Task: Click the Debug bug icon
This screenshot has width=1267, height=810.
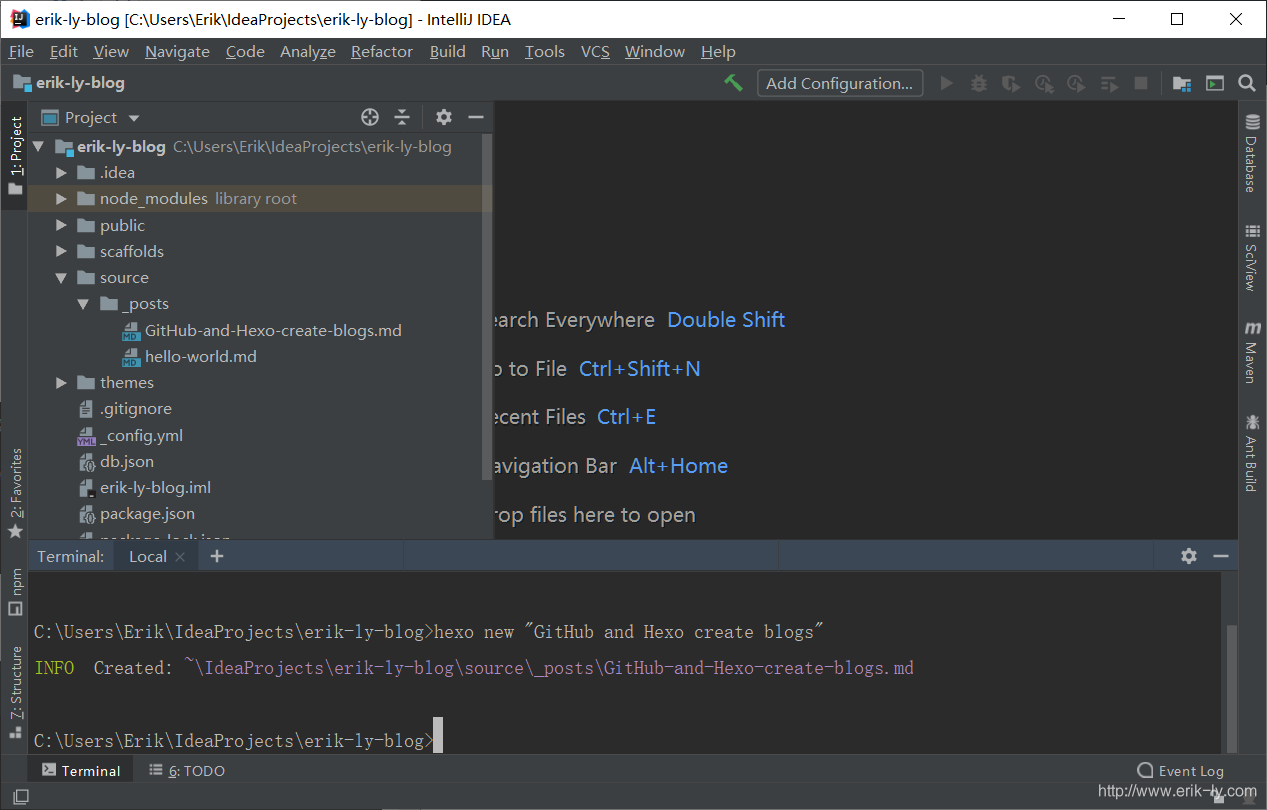Action: (x=979, y=83)
